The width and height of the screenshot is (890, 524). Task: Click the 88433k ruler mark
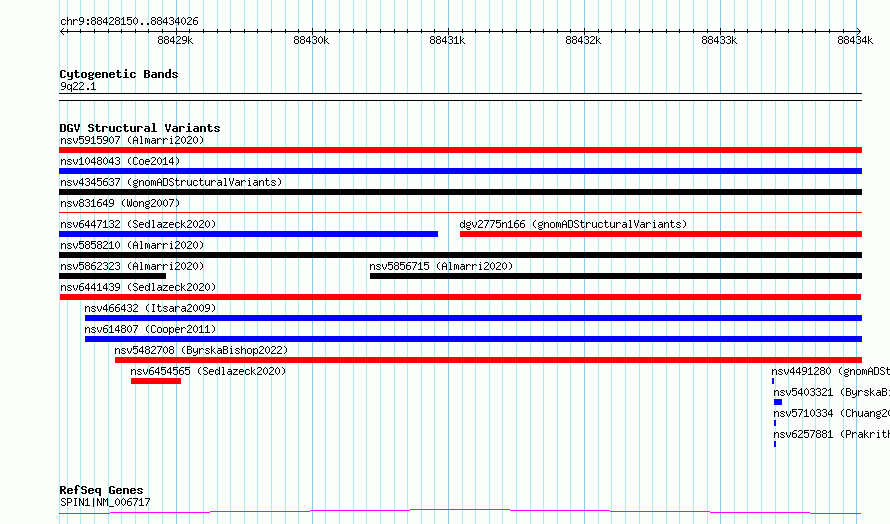pyautogui.click(x=719, y=40)
